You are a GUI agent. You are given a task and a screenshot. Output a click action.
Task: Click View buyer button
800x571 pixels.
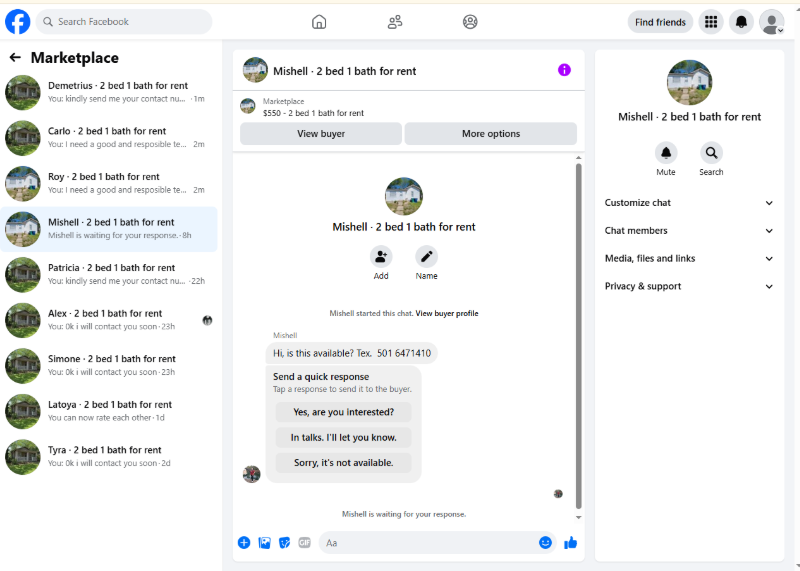coord(321,134)
